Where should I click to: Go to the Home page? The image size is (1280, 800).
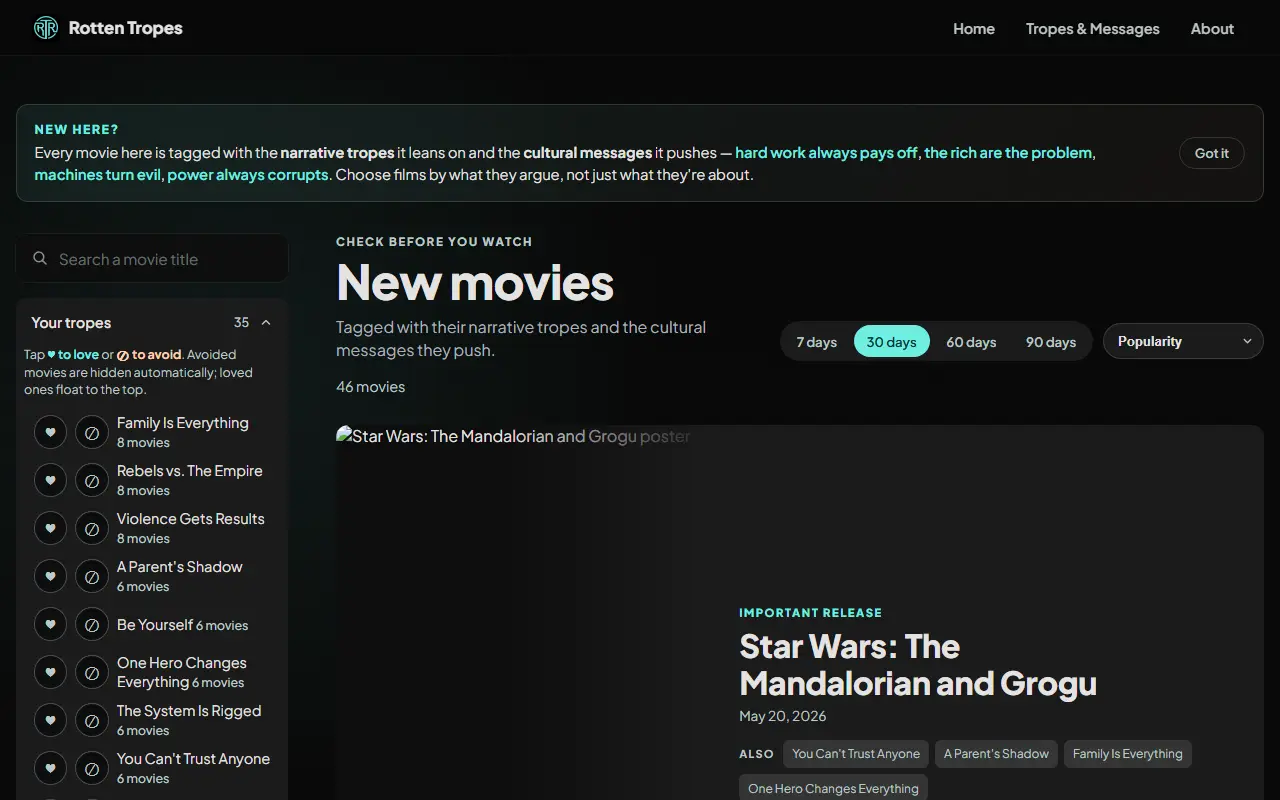[974, 28]
